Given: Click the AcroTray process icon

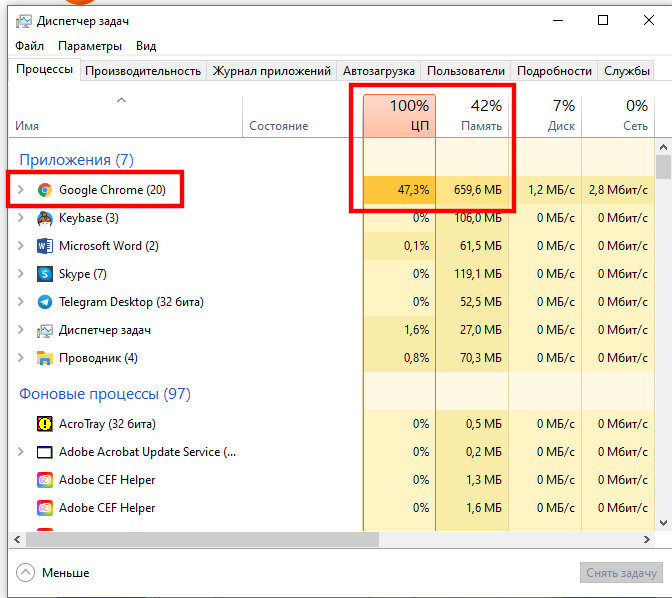Looking at the screenshot, I should pos(45,424).
